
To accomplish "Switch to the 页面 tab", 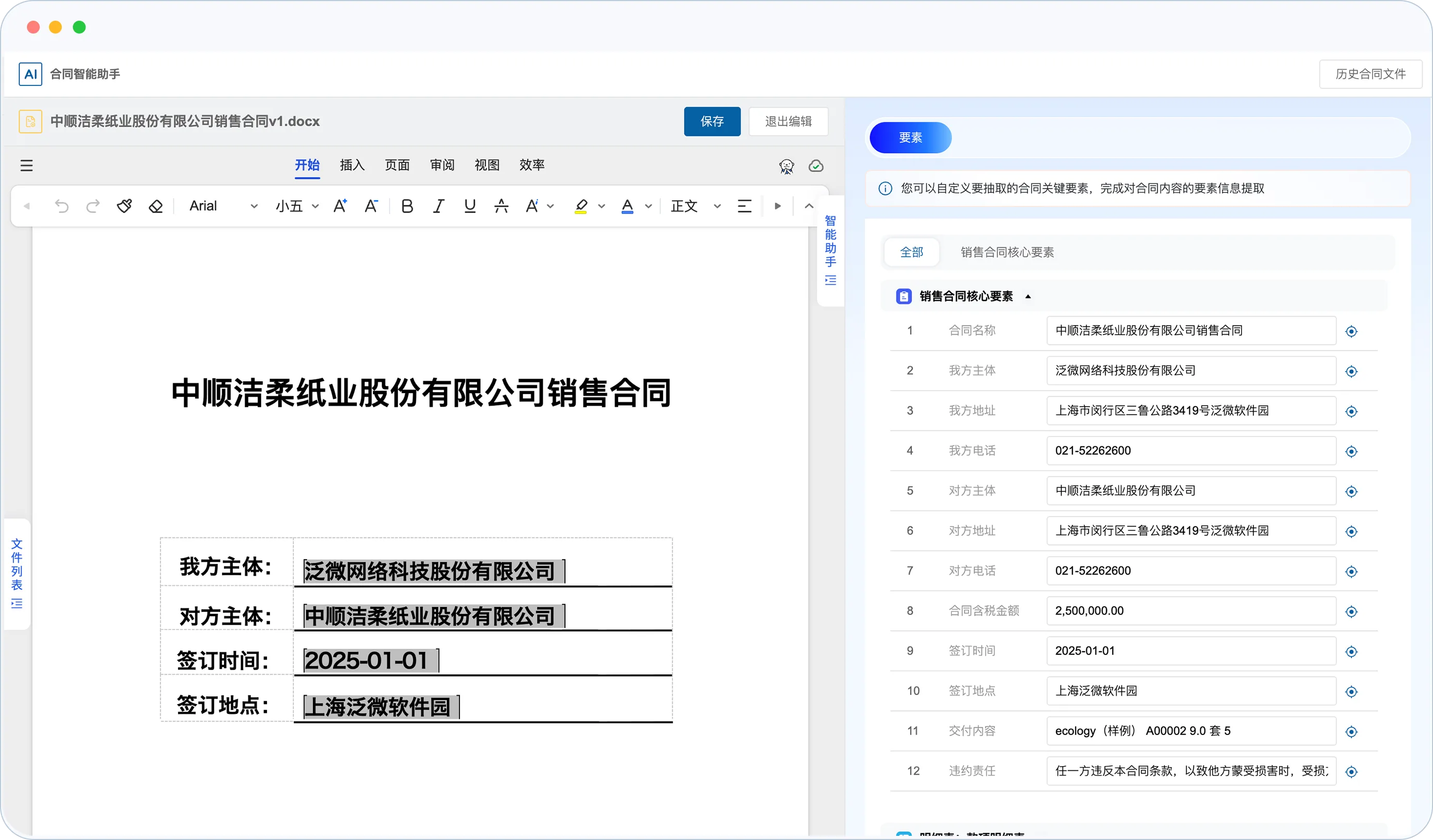I will (x=397, y=165).
